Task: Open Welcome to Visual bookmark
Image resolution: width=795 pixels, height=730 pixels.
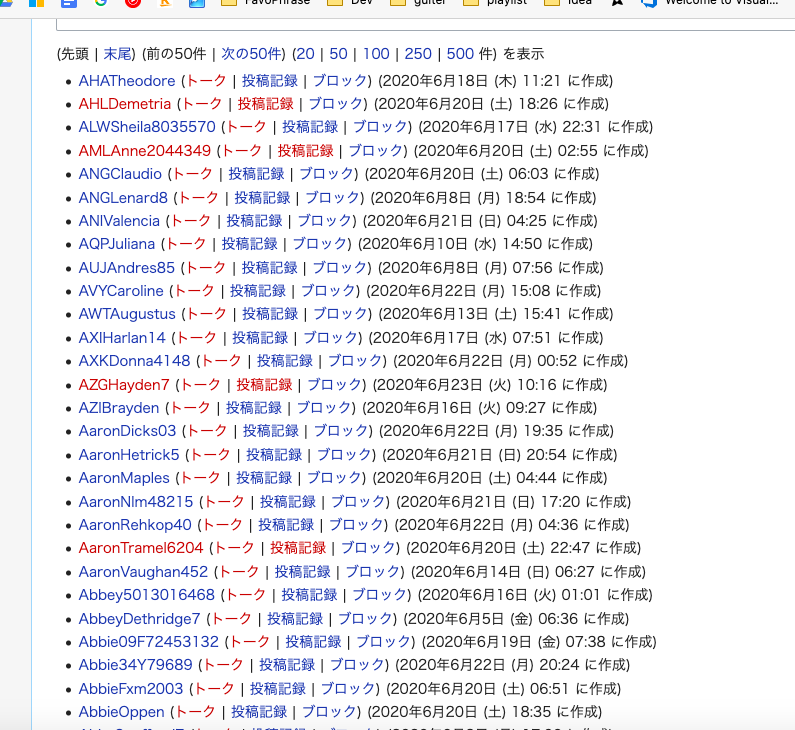Action: pos(709,3)
